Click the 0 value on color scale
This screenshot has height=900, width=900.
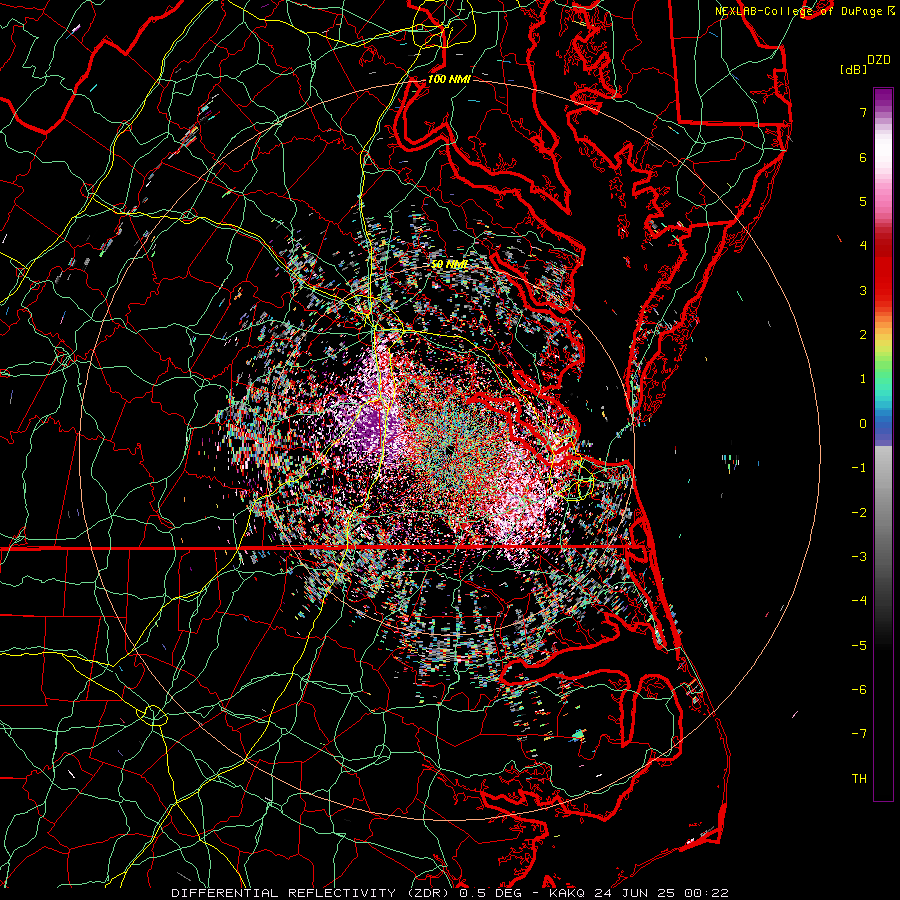click(863, 424)
